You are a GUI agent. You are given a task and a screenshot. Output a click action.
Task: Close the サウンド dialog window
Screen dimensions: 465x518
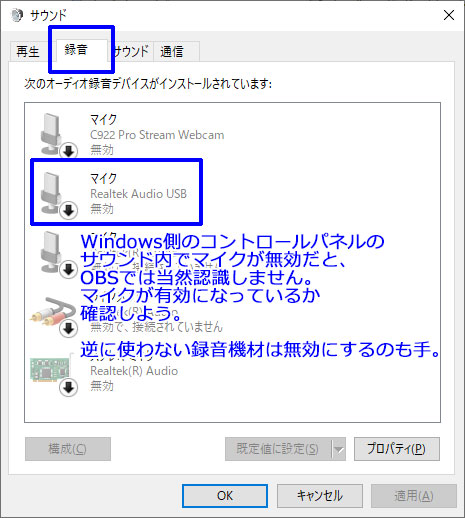[449, 15]
